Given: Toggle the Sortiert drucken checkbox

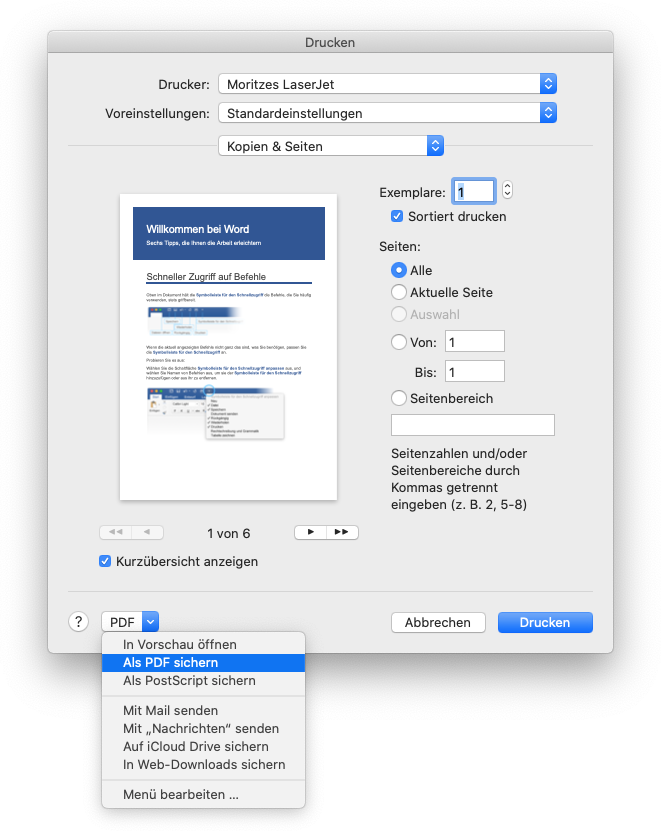Looking at the screenshot, I should (398, 216).
